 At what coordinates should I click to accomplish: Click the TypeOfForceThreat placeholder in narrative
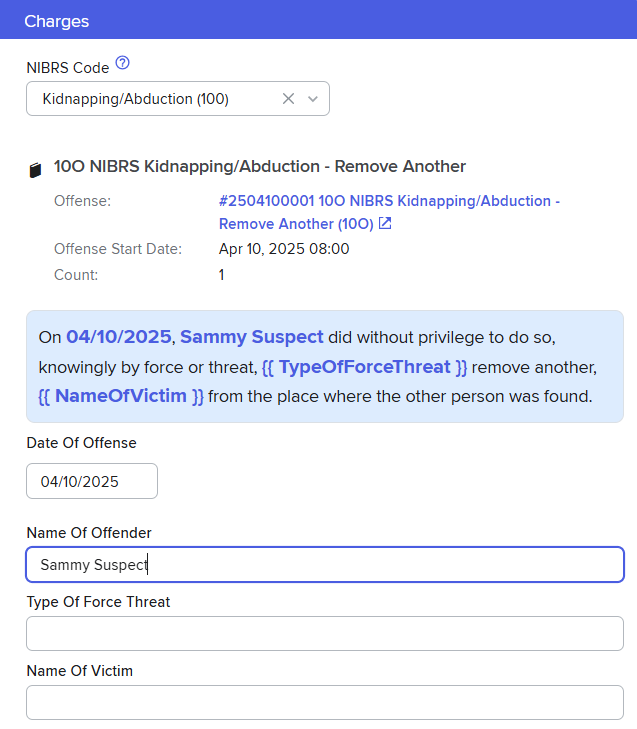point(364,367)
